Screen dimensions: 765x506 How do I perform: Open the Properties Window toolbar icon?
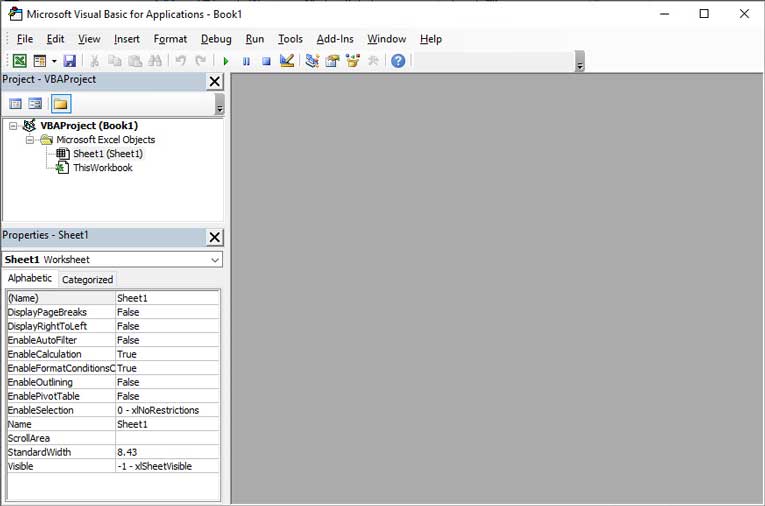pyautogui.click(x=332, y=61)
